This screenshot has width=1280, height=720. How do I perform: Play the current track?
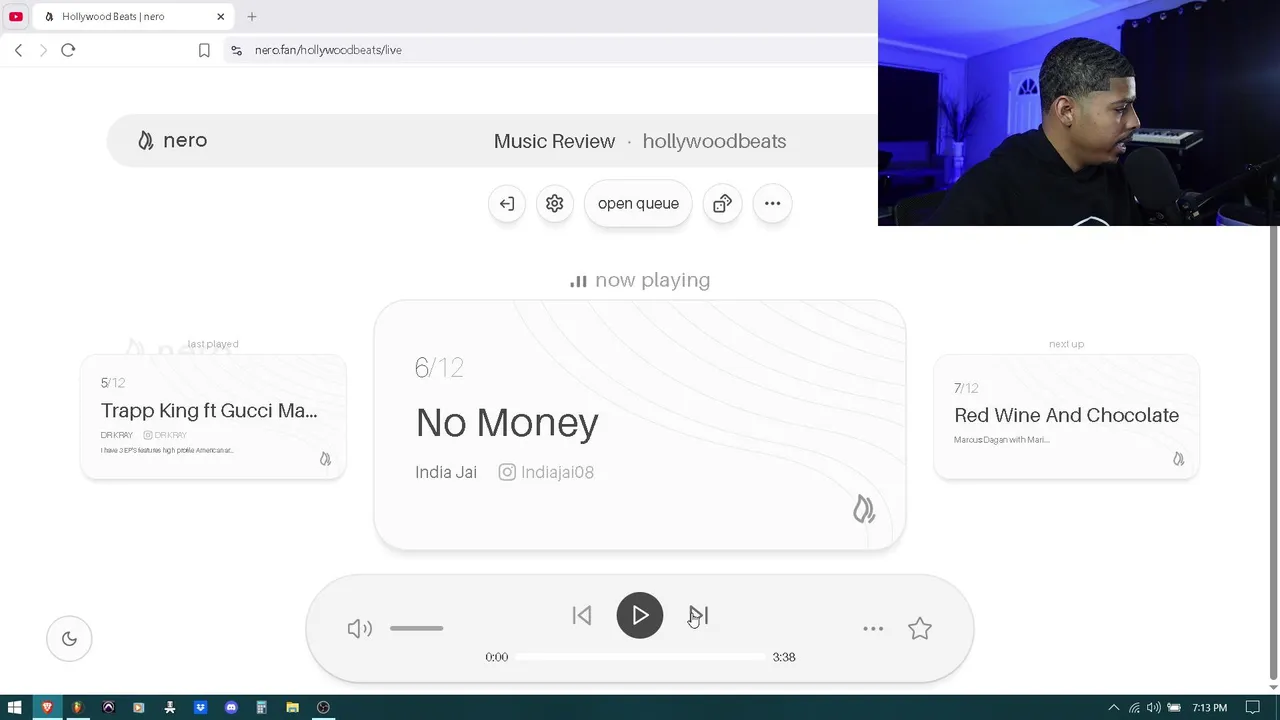pyautogui.click(x=640, y=616)
